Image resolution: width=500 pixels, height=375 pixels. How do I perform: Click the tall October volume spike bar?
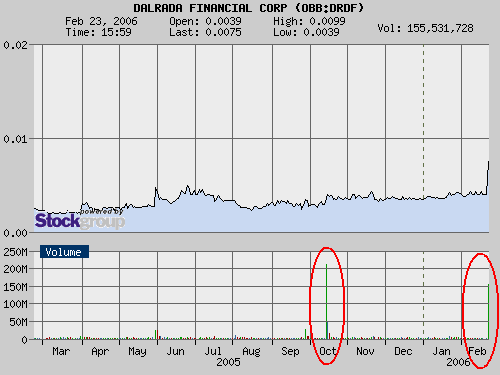[x=327, y=302]
